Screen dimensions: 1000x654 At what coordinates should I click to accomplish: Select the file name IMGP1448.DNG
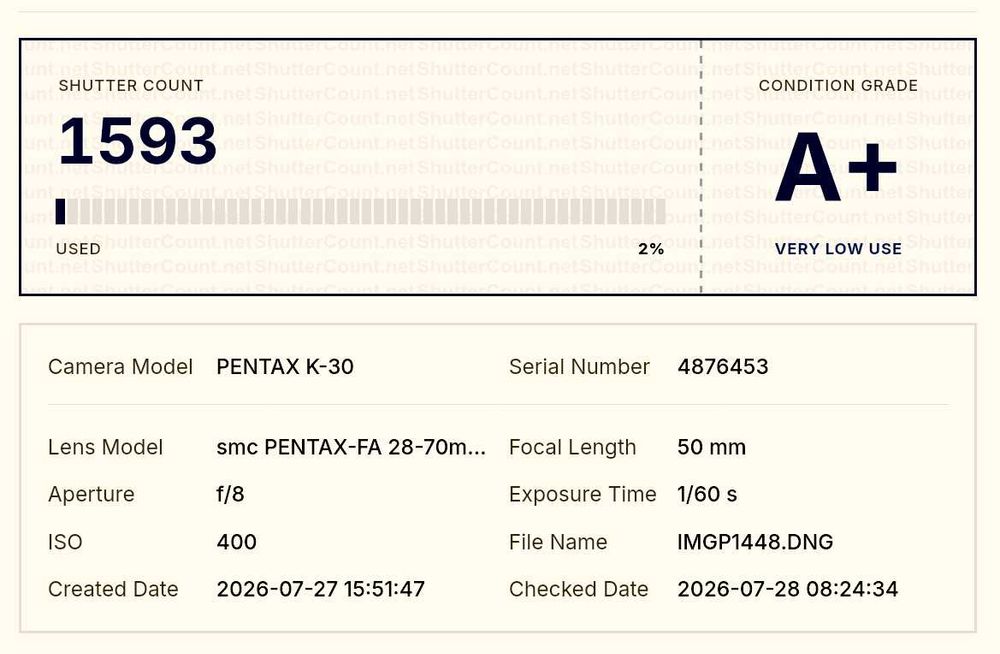[755, 542]
